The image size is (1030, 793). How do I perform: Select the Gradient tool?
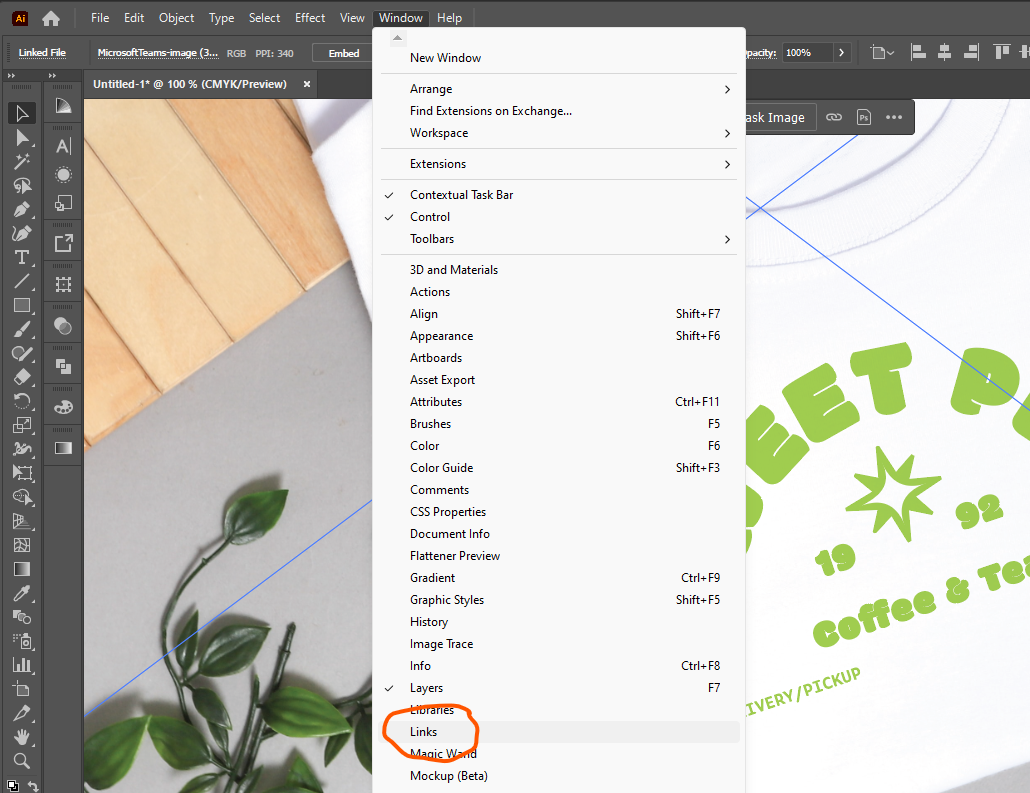point(22,569)
